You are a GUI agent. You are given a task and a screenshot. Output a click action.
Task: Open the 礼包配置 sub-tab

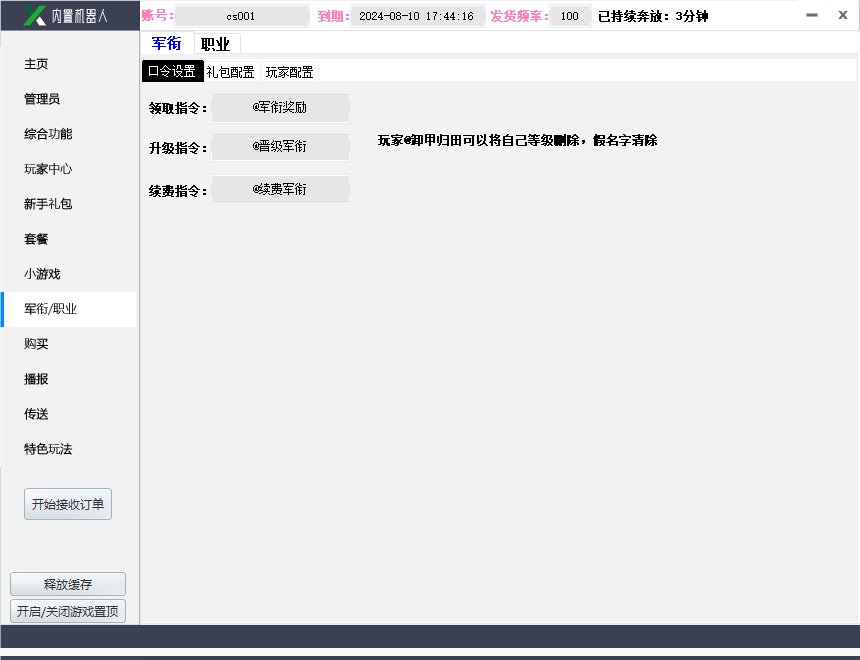tap(230, 72)
